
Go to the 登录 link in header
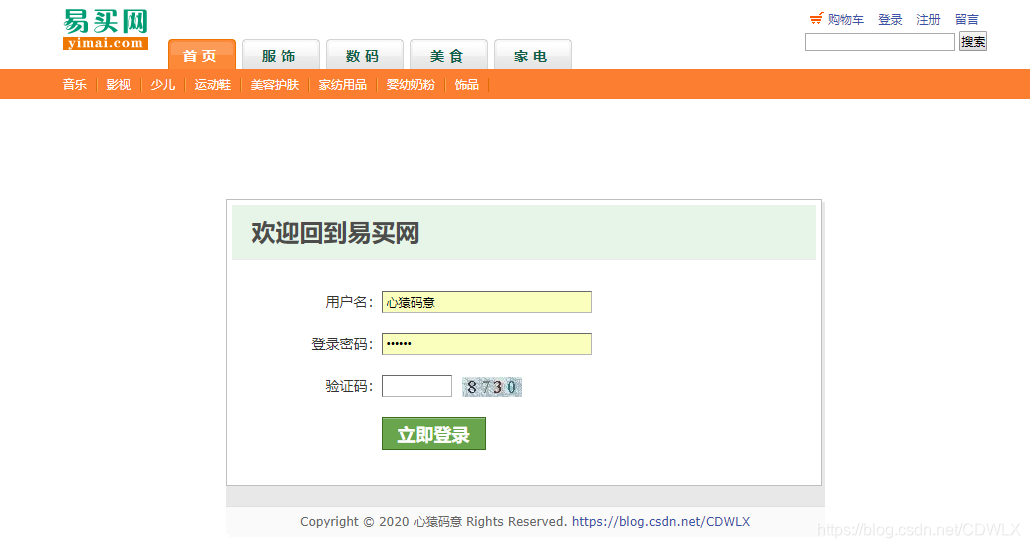pyautogui.click(x=890, y=20)
